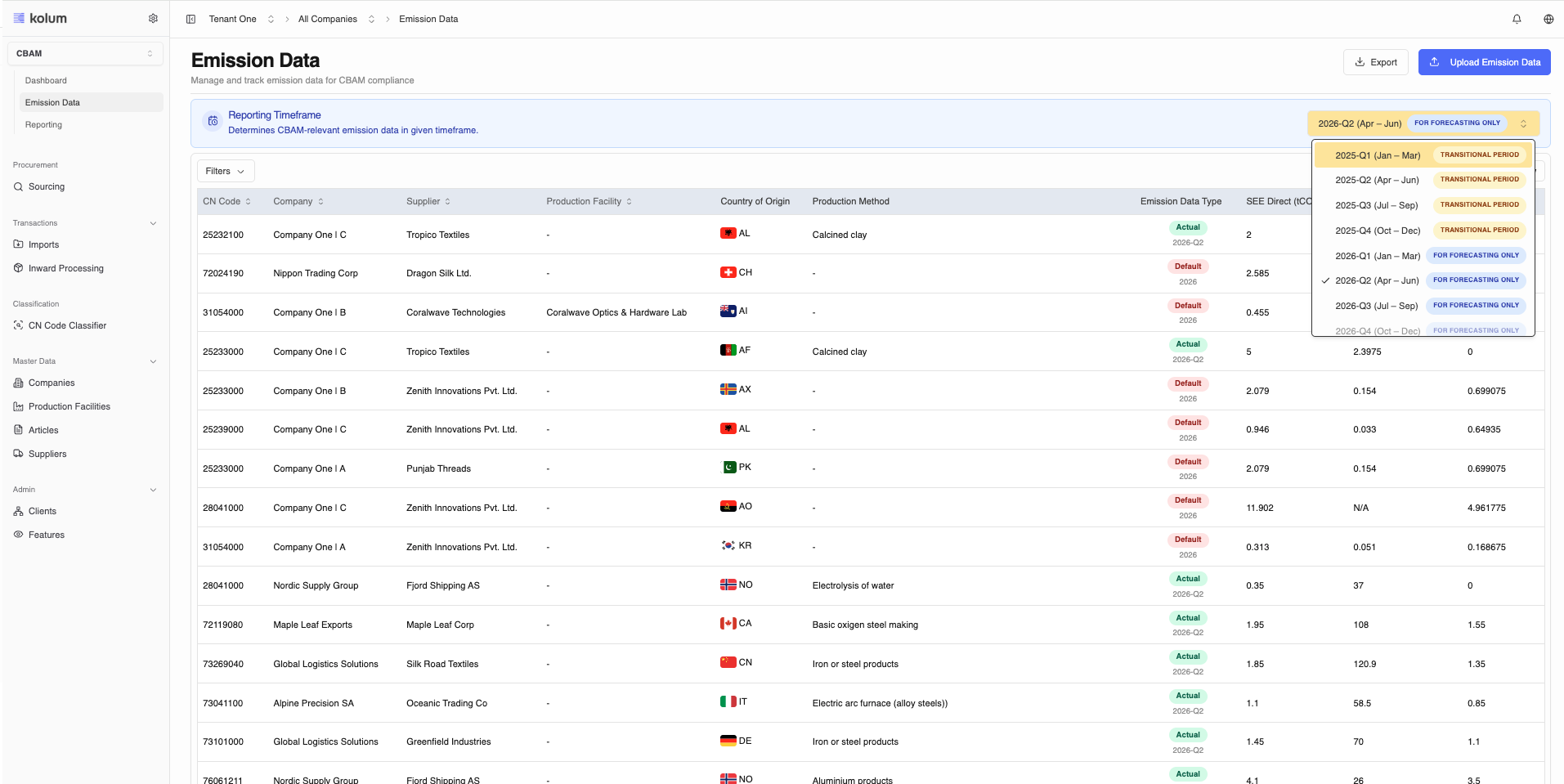The image size is (1564, 784).
Task: Click the China flag in Silk Road Textiles row
Action: (728, 662)
